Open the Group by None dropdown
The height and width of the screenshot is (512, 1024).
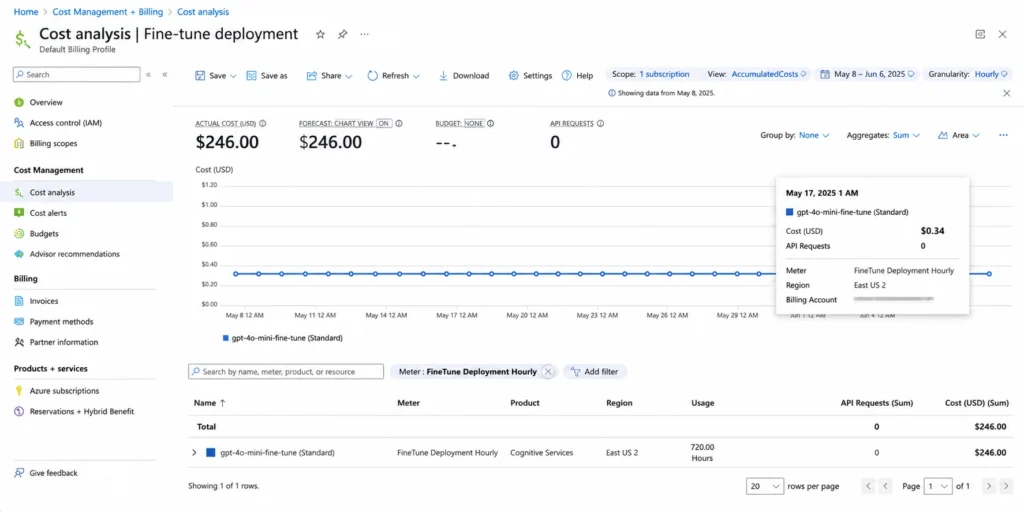(795, 135)
